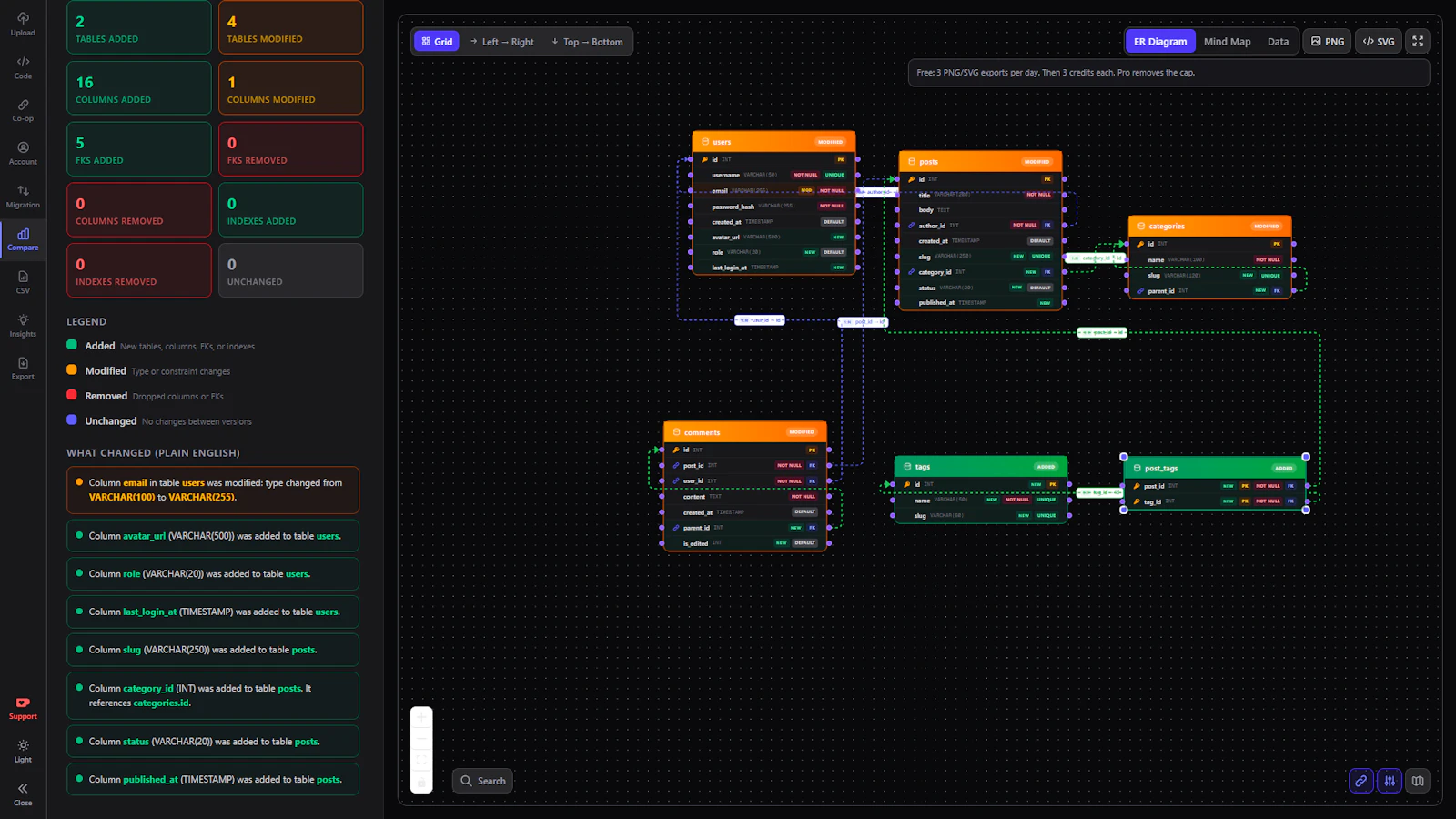1456x819 pixels.
Task: Fit the diagram to view
Action: (x=421, y=760)
